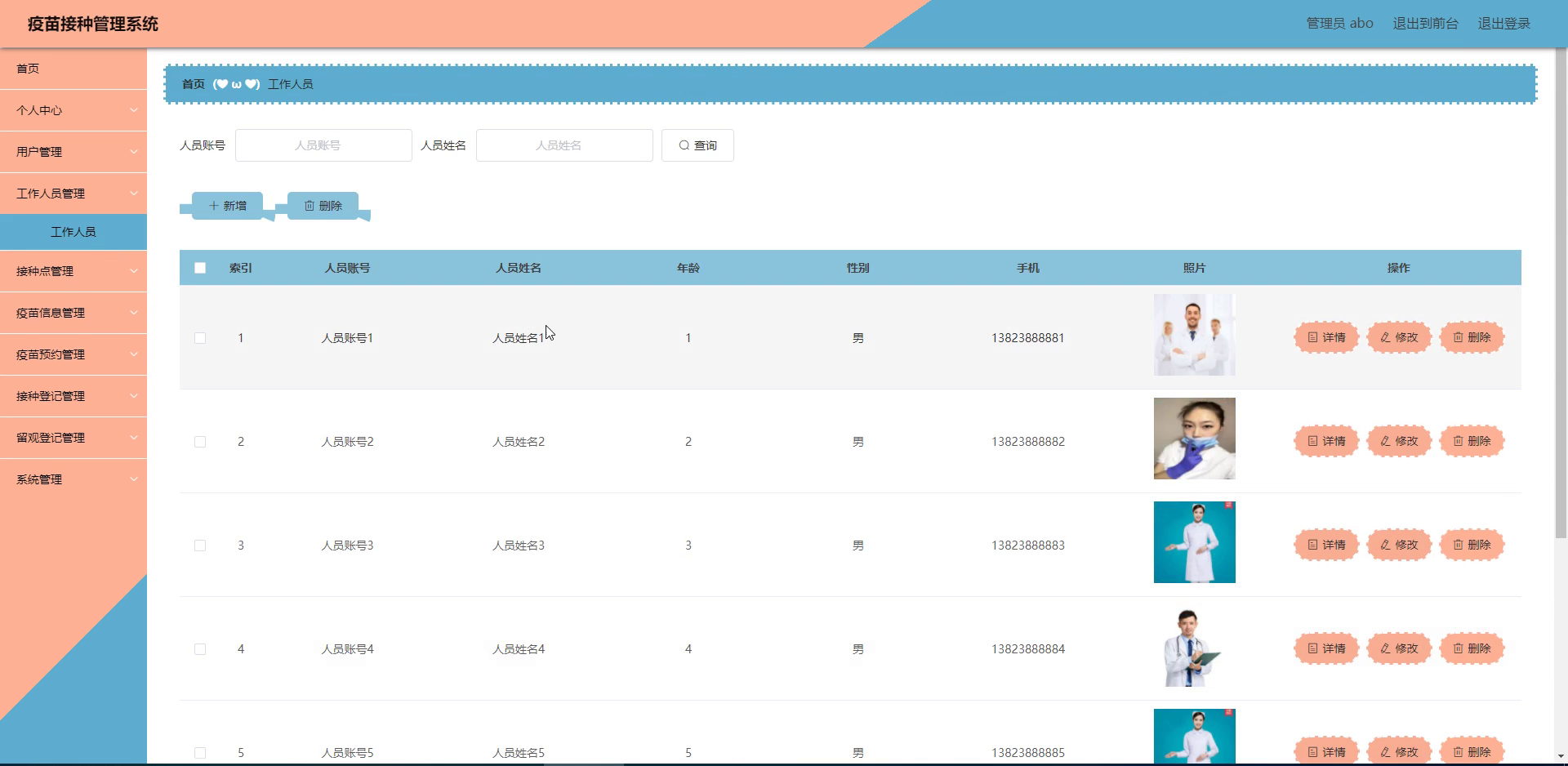This screenshot has width=1568, height=766.
Task: Open the photo thumbnail for 人员账号1
Action: pyautogui.click(x=1194, y=335)
